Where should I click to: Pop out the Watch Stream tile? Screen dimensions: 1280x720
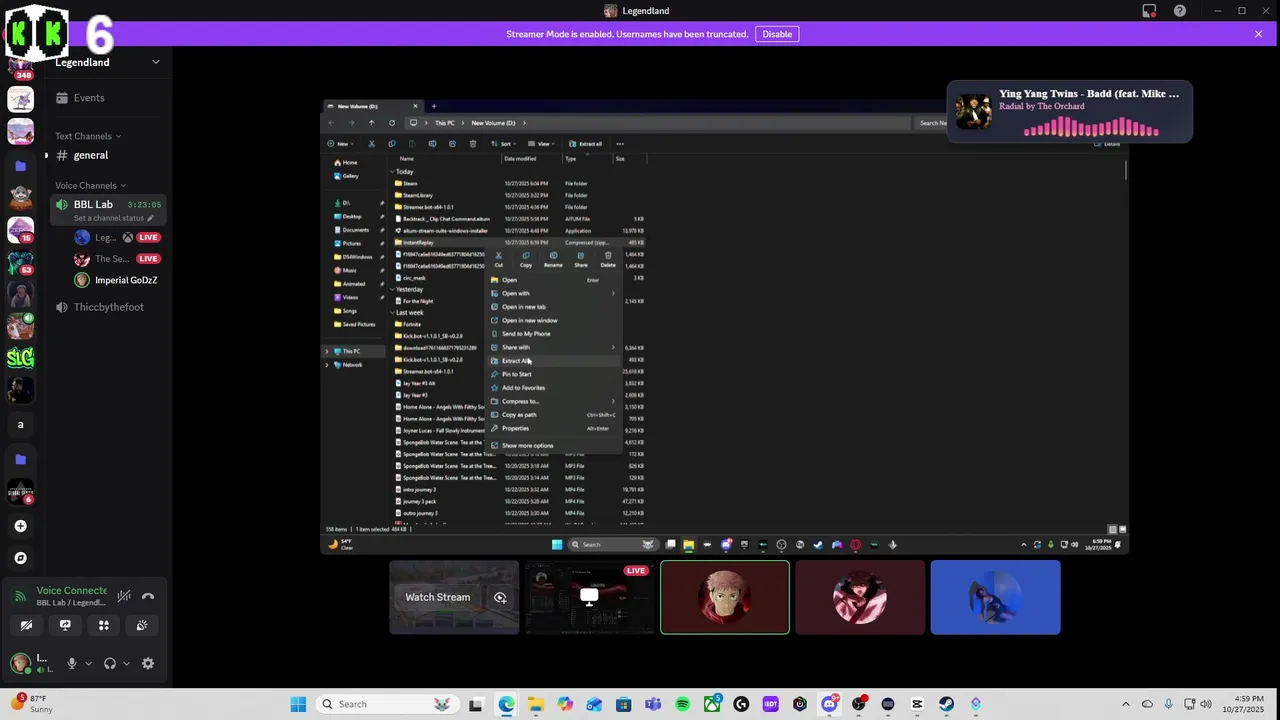coord(500,598)
